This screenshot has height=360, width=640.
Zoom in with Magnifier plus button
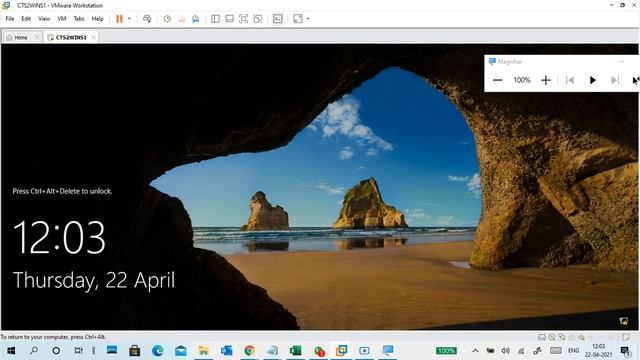pyautogui.click(x=546, y=80)
